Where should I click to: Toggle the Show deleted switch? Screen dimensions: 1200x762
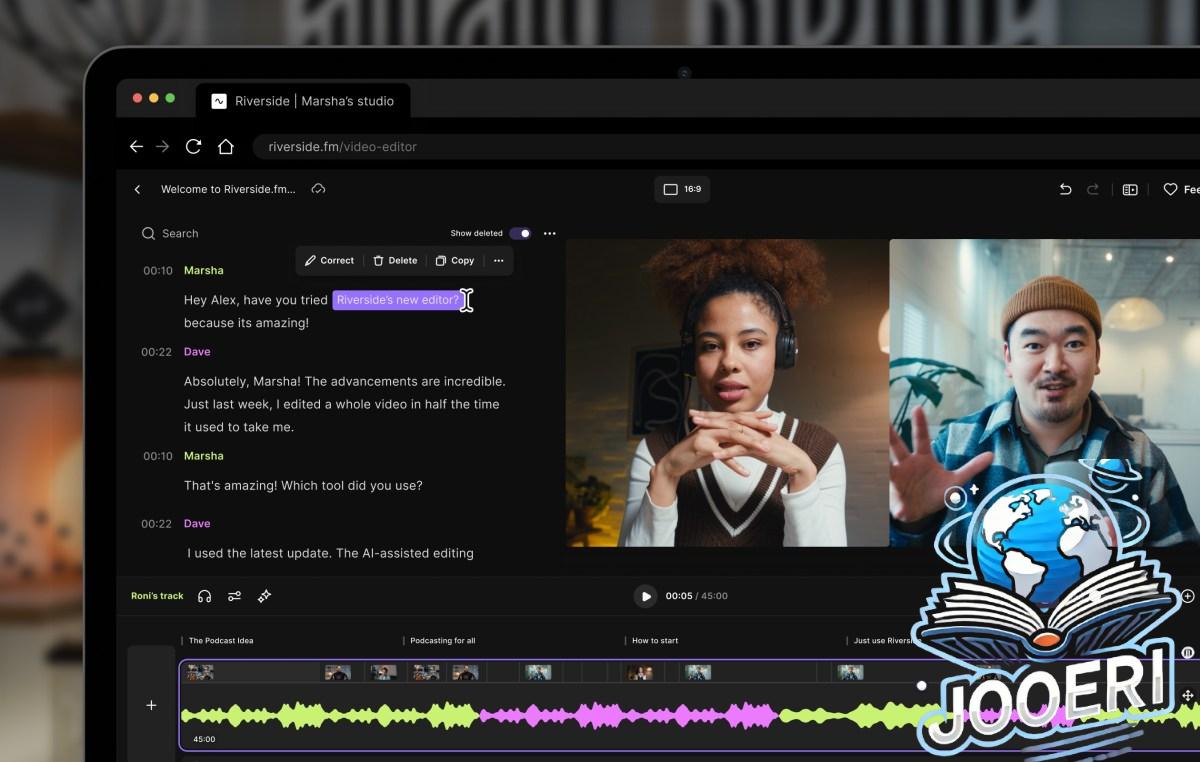point(520,233)
